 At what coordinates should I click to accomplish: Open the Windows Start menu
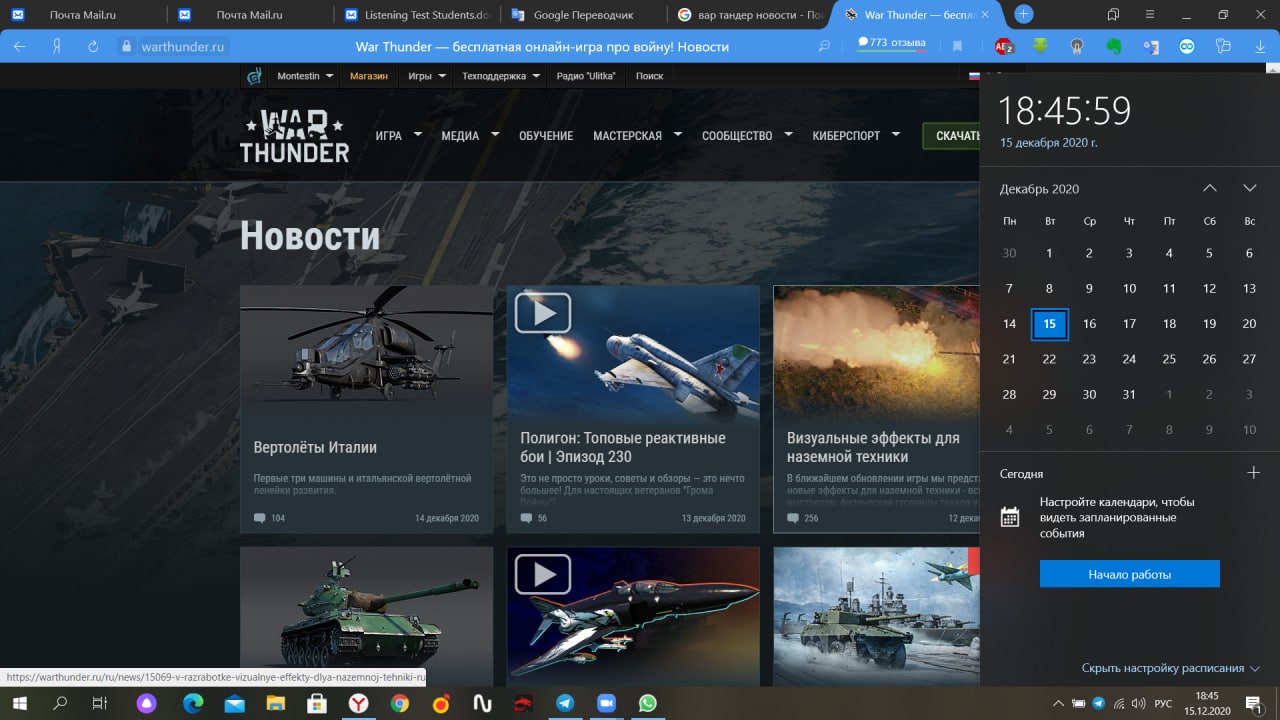[19, 704]
